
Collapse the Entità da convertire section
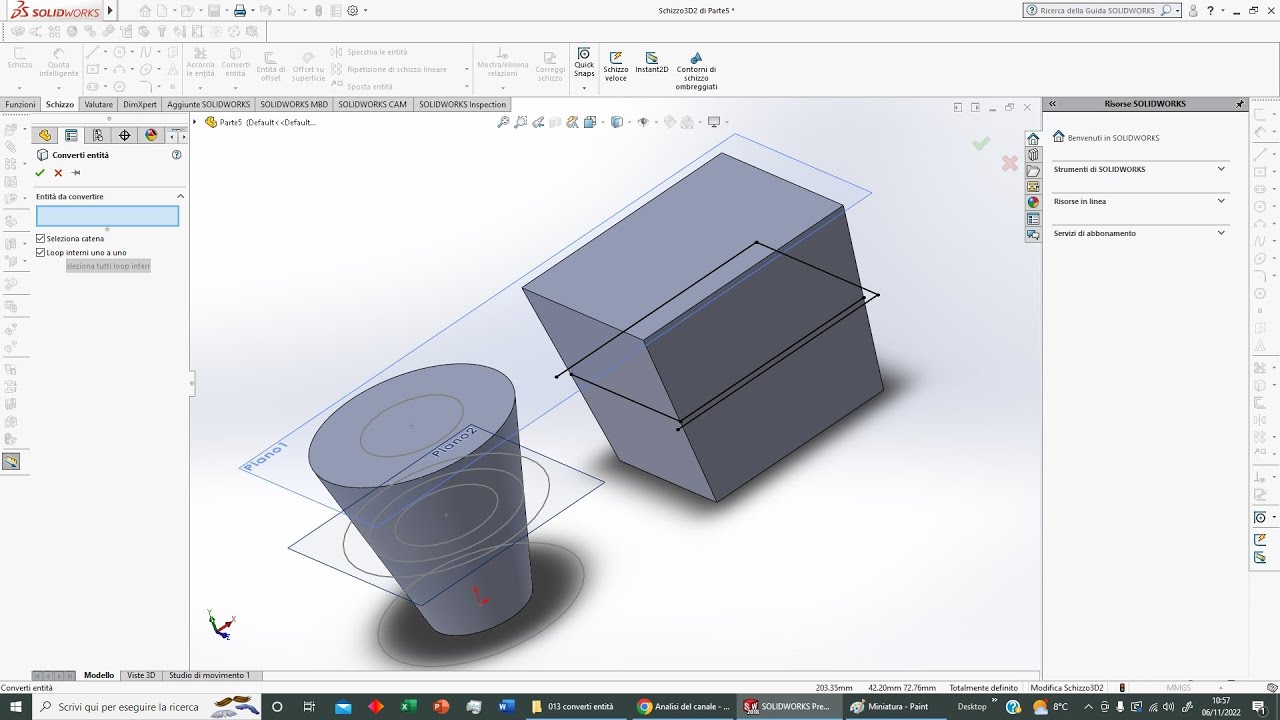point(180,197)
